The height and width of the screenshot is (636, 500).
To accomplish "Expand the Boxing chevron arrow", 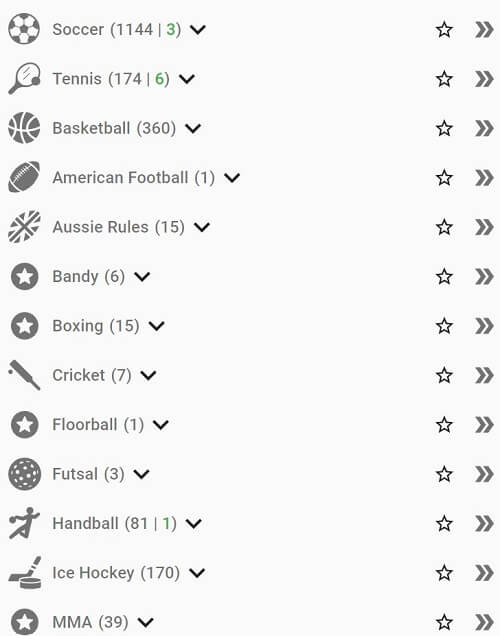I will pos(157,326).
